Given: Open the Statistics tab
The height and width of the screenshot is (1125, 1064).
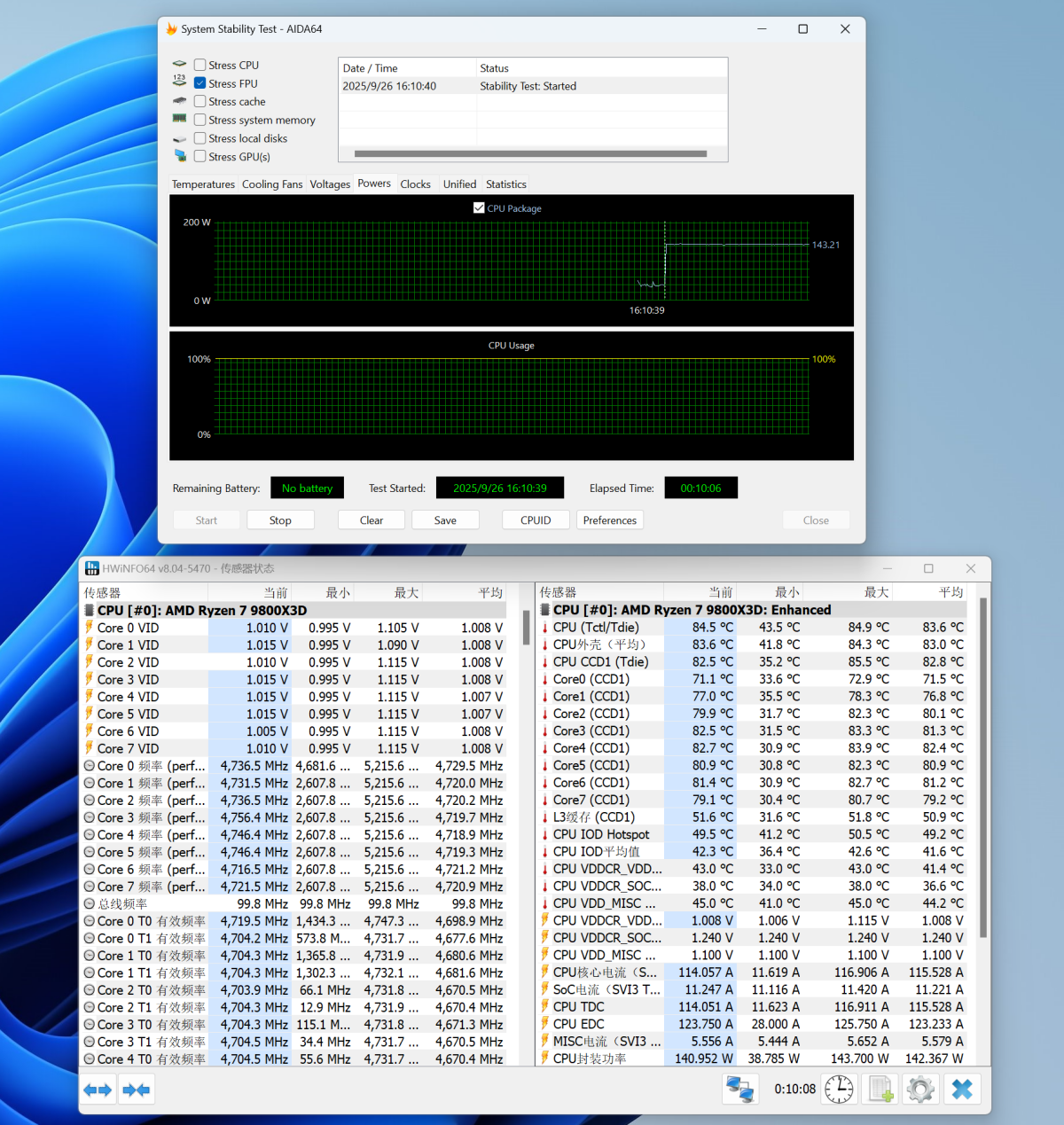Looking at the screenshot, I should click(505, 184).
